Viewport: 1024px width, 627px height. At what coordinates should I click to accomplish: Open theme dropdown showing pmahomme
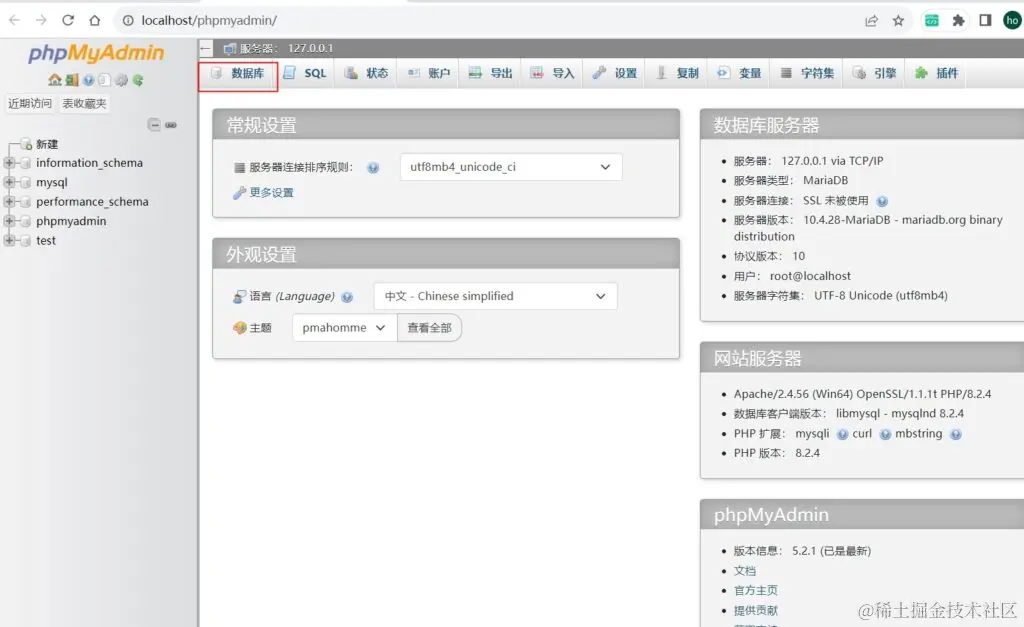(x=344, y=328)
